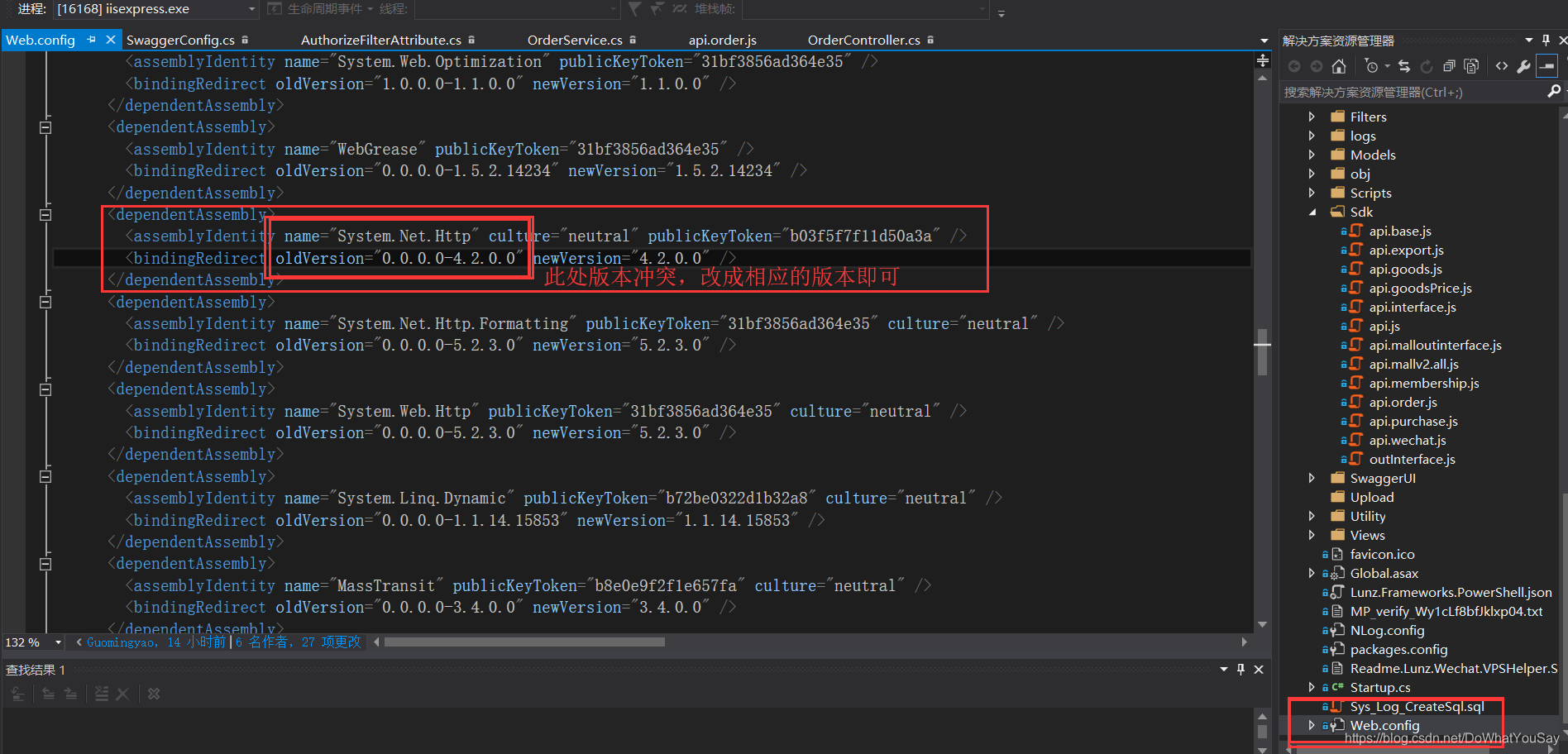Switch to api.order.js tab

point(723,40)
